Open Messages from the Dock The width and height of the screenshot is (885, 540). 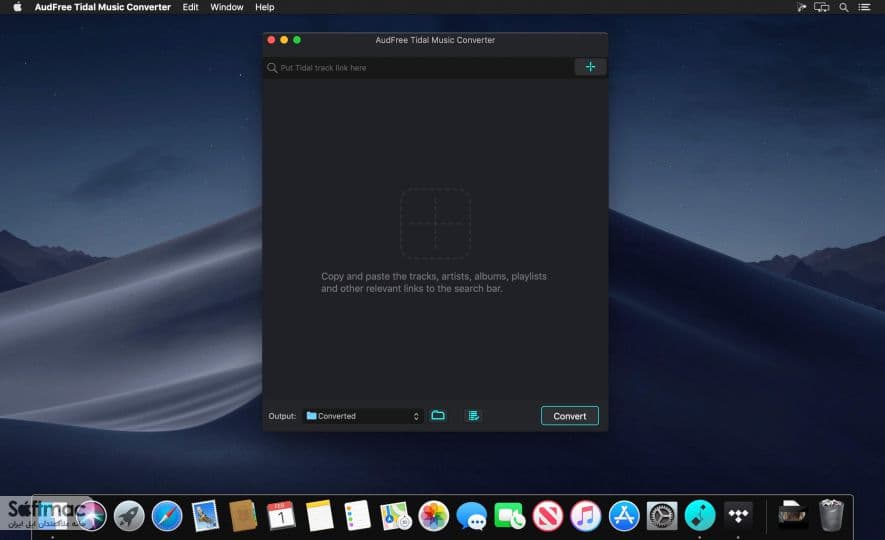(x=471, y=515)
